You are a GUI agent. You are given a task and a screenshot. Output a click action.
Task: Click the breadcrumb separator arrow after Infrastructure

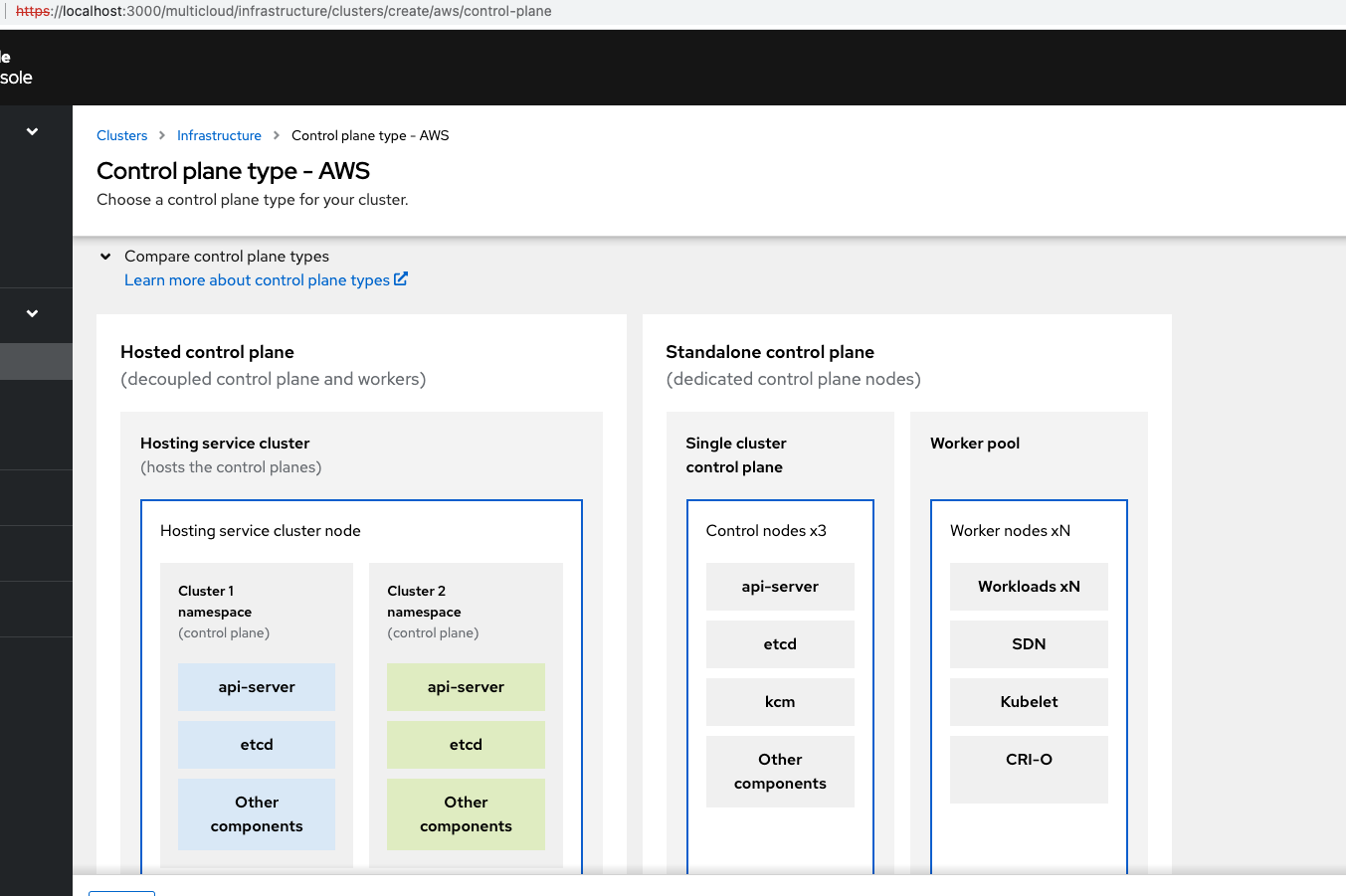pos(277,135)
